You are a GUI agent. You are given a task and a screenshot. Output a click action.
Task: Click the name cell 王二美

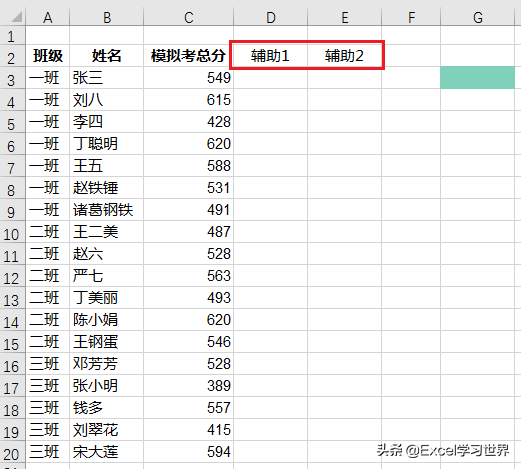click(107, 232)
